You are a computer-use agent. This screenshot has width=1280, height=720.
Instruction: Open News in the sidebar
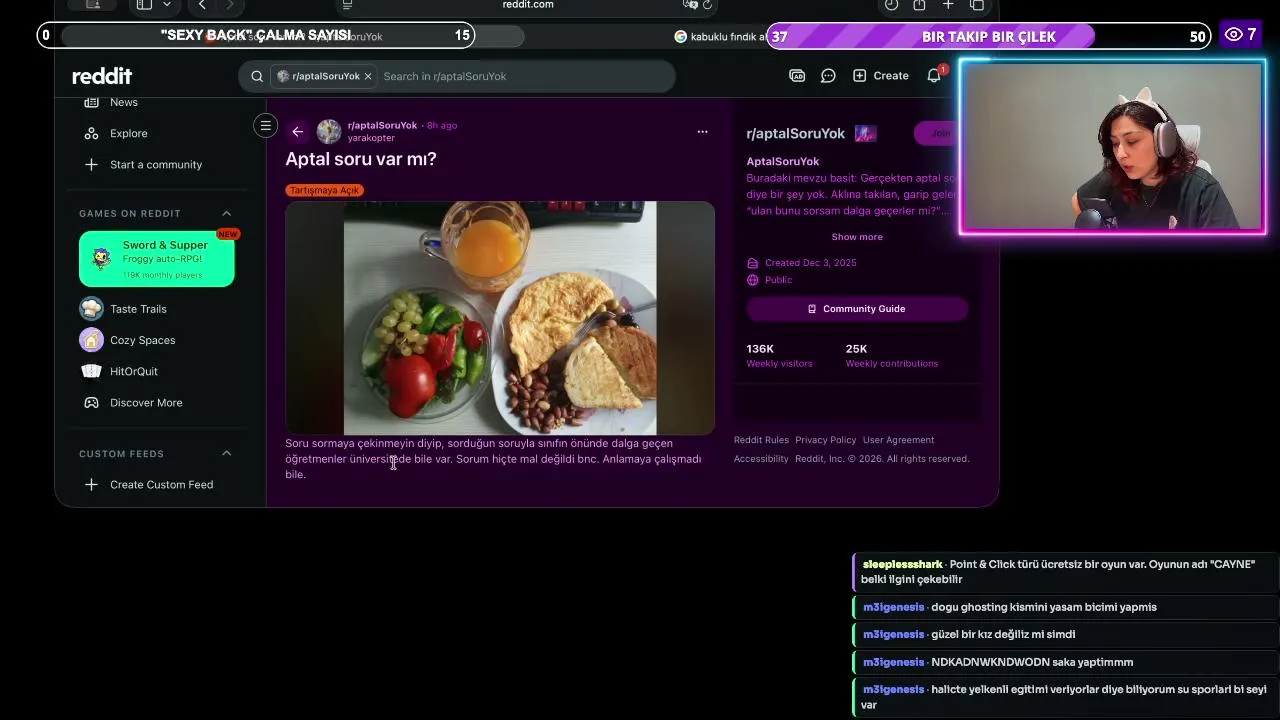[124, 102]
